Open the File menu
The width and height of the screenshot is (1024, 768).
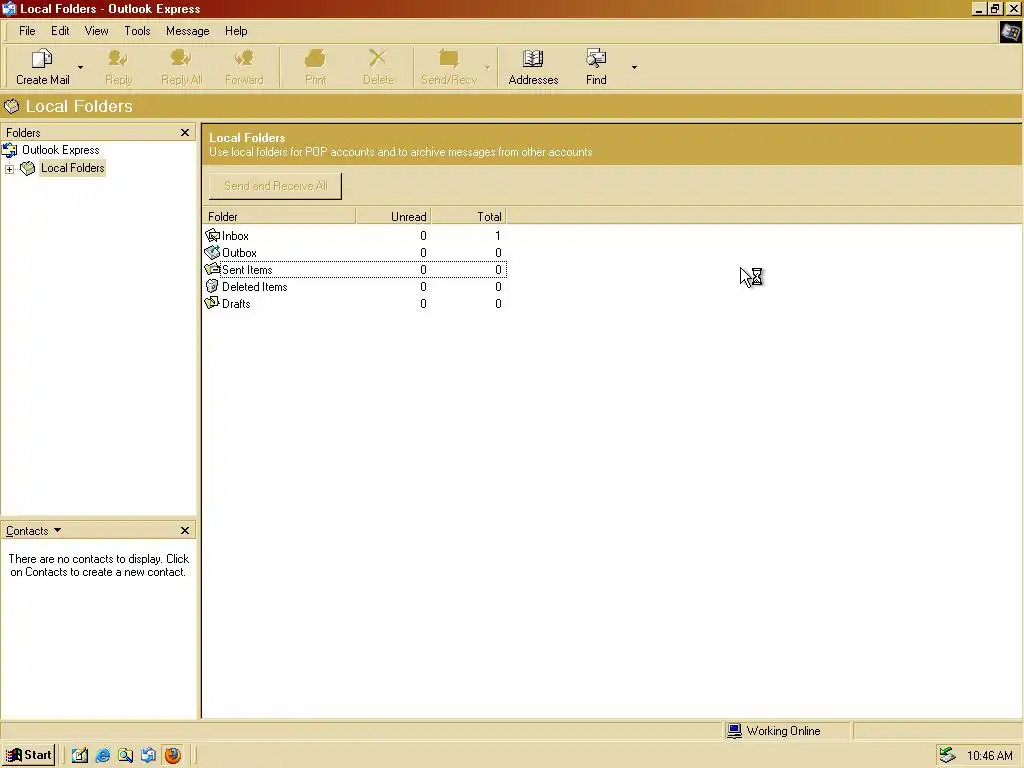27,31
